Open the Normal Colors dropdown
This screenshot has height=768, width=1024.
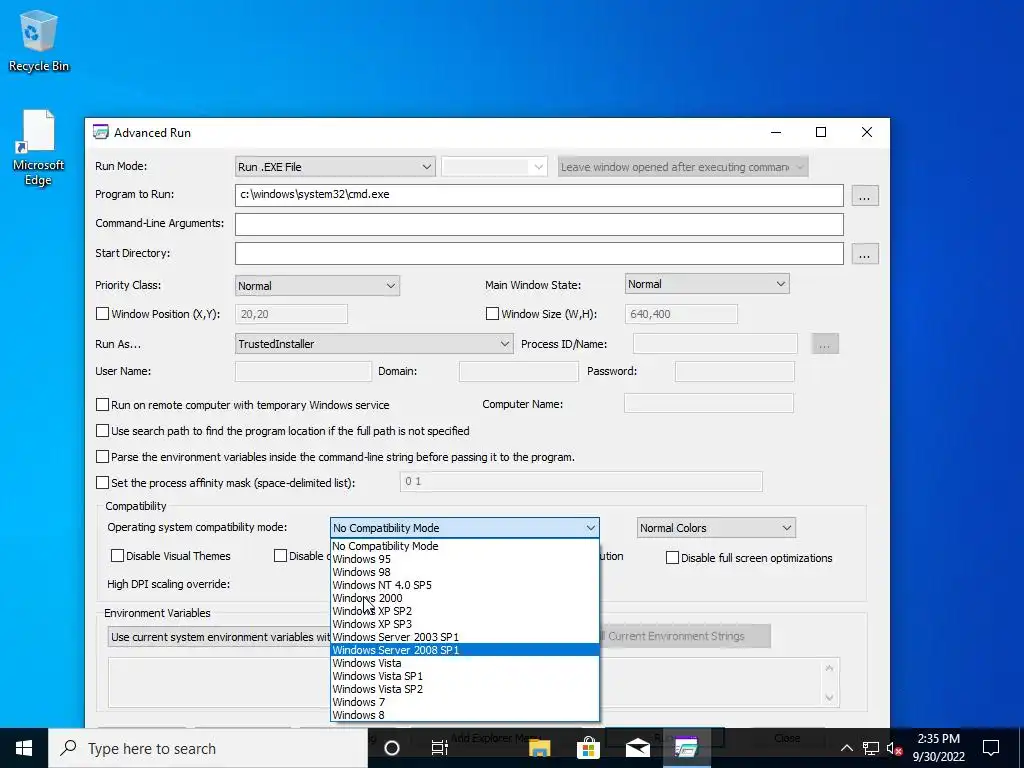(716, 528)
